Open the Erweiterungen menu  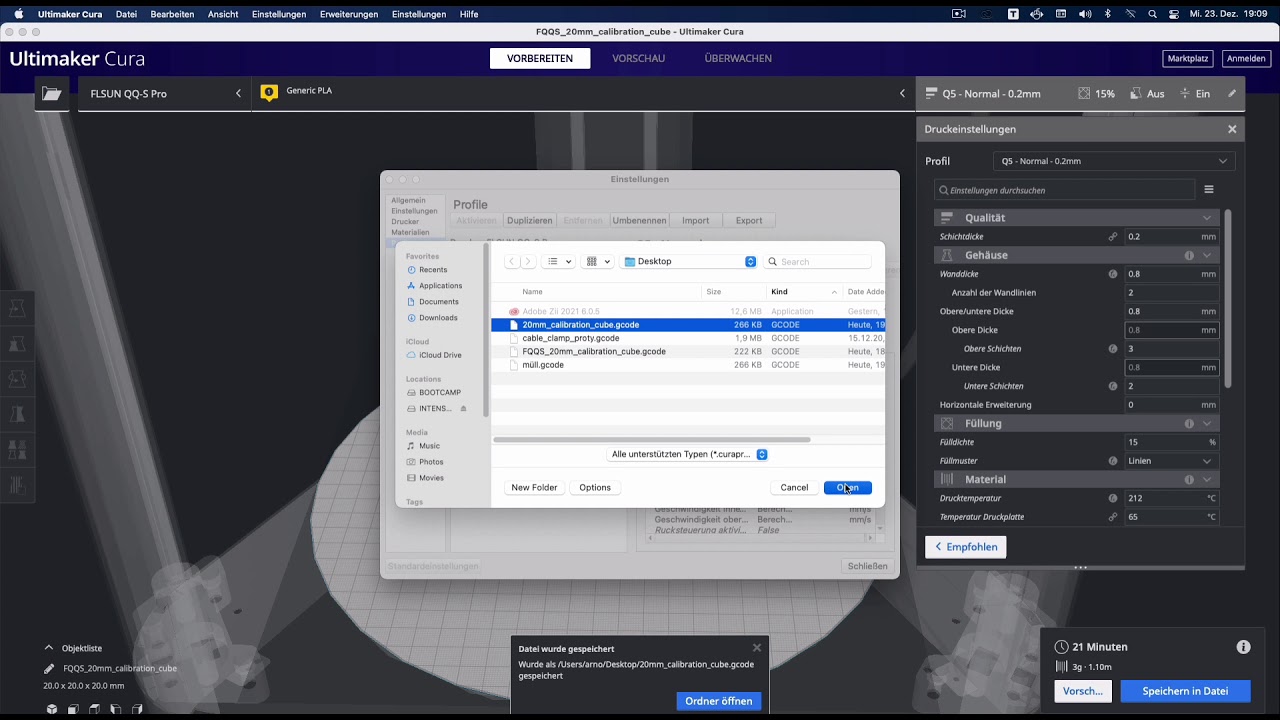[x=349, y=14]
